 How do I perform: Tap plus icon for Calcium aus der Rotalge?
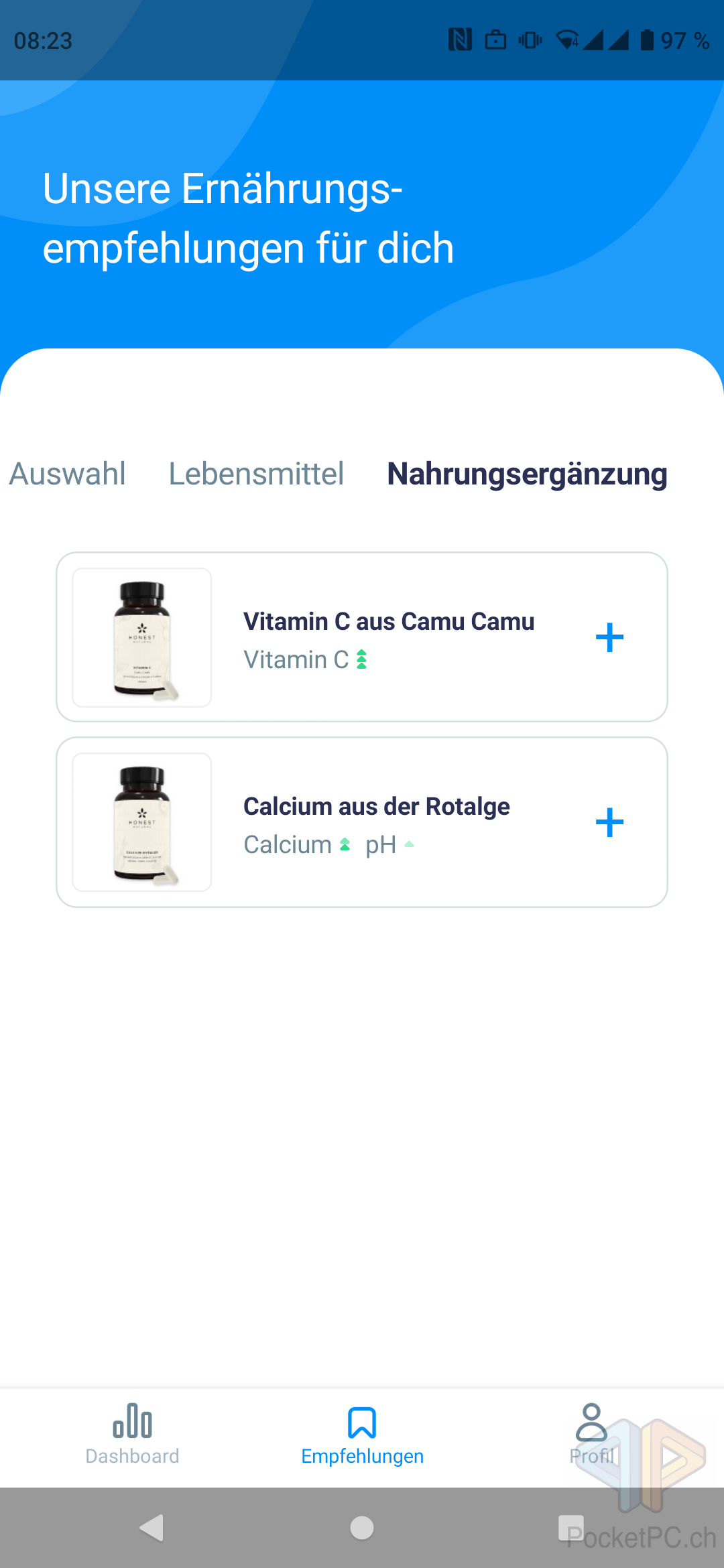(x=609, y=822)
